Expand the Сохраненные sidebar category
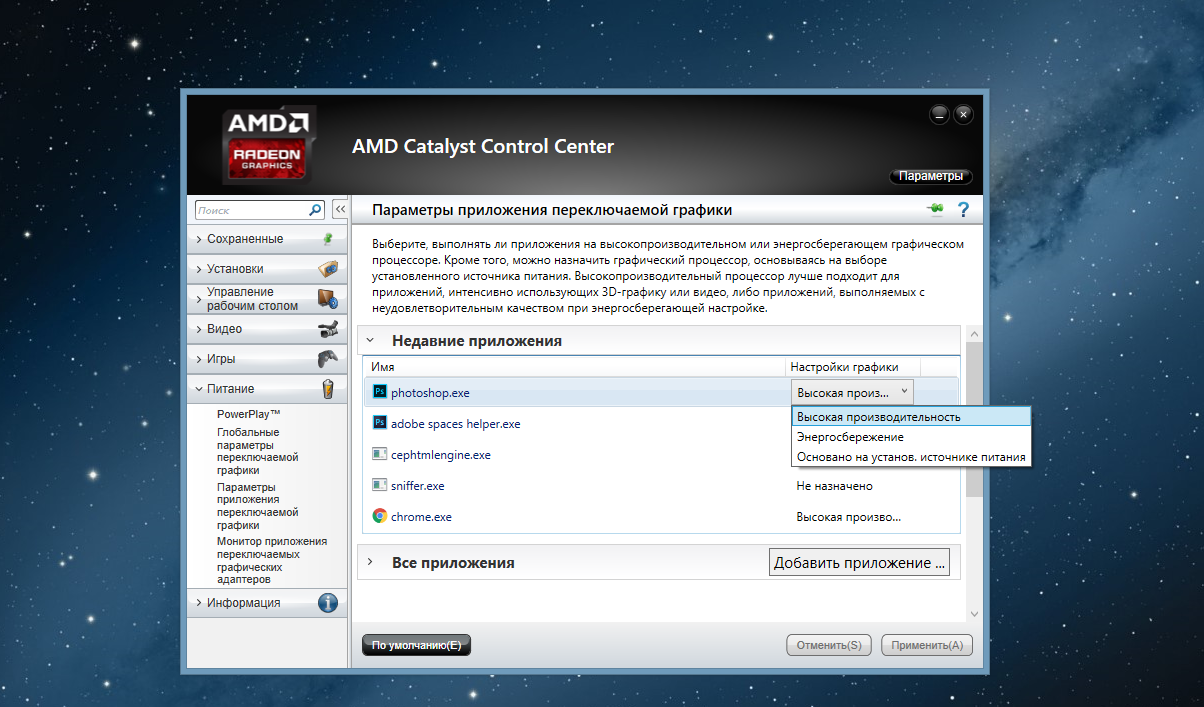This screenshot has width=1204, height=707. click(x=245, y=239)
